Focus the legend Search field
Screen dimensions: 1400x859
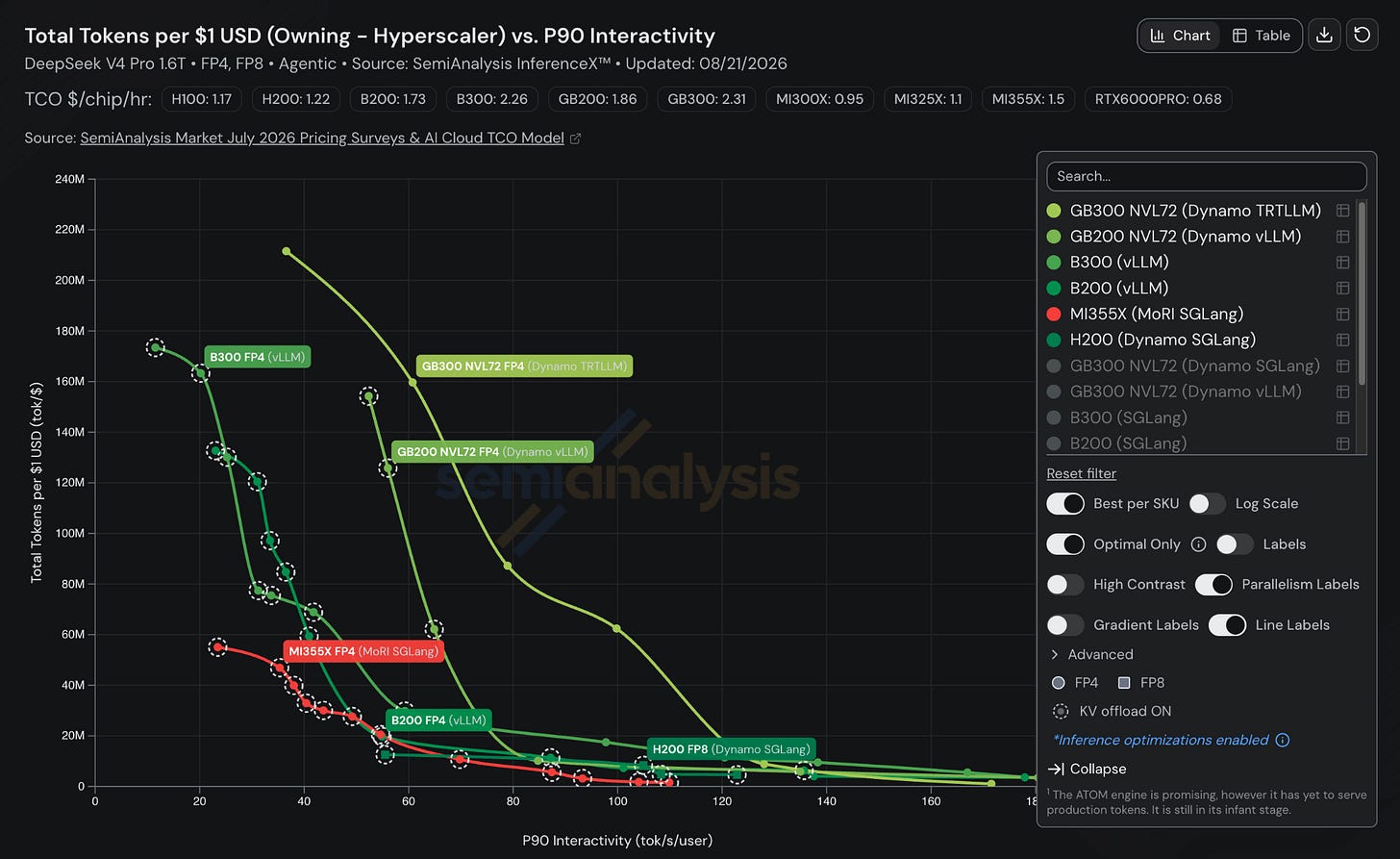click(1207, 176)
